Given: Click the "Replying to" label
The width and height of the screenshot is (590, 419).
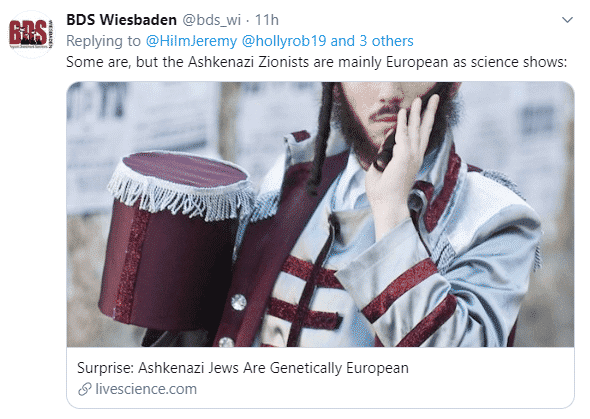Looking at the screenshot, I should pos(103,41).
